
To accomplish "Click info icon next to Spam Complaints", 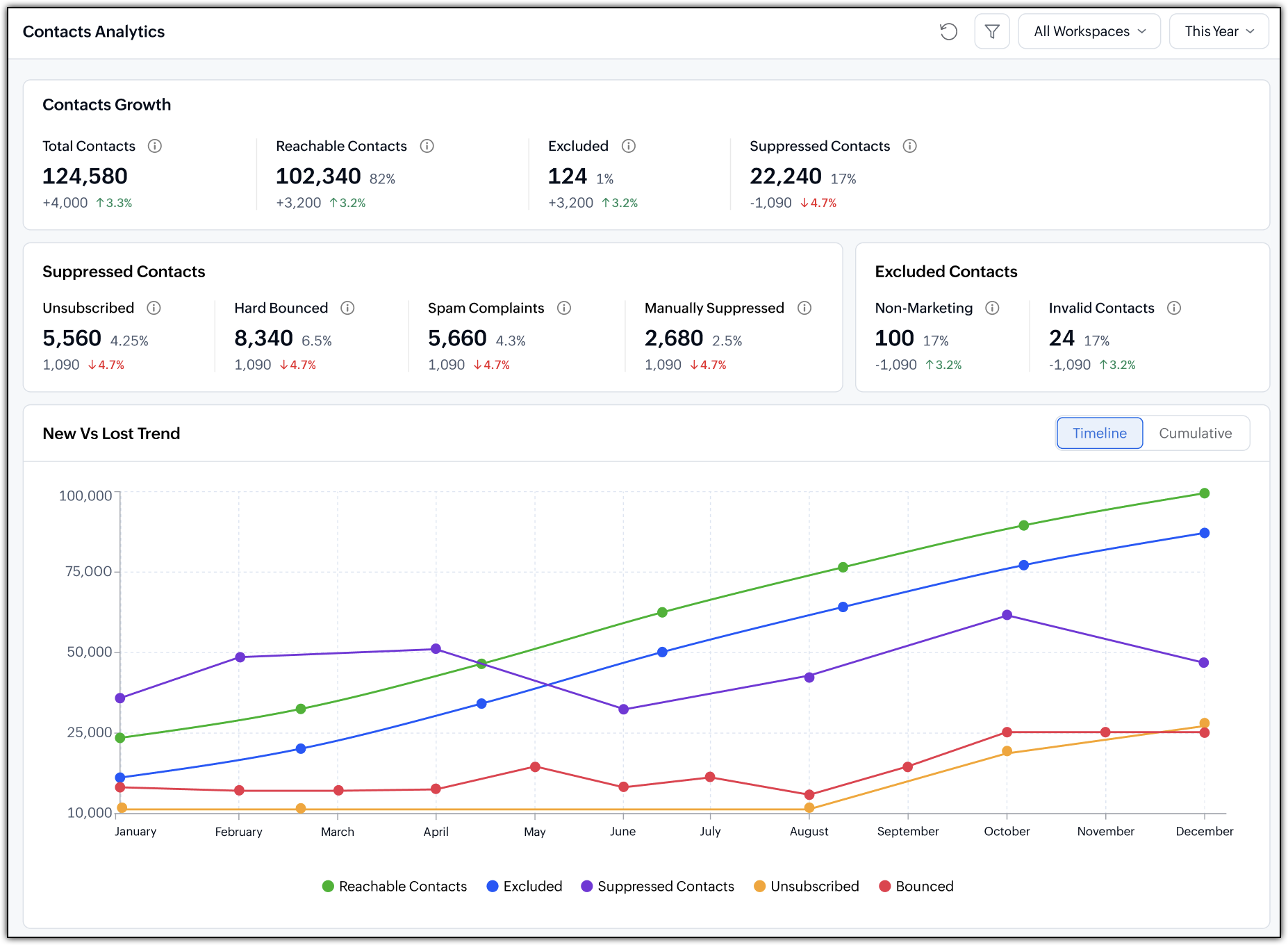I will coord(564,308).
